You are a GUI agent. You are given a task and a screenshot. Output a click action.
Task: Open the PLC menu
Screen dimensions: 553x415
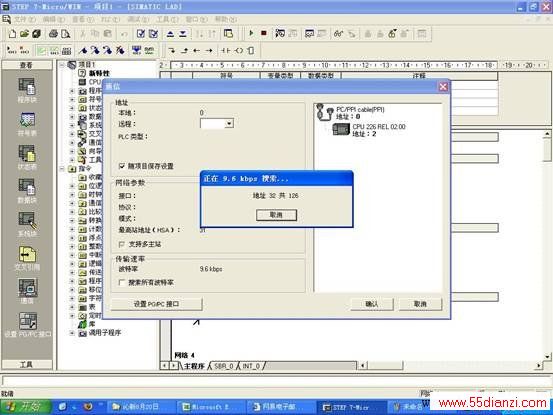pos(110,19)
